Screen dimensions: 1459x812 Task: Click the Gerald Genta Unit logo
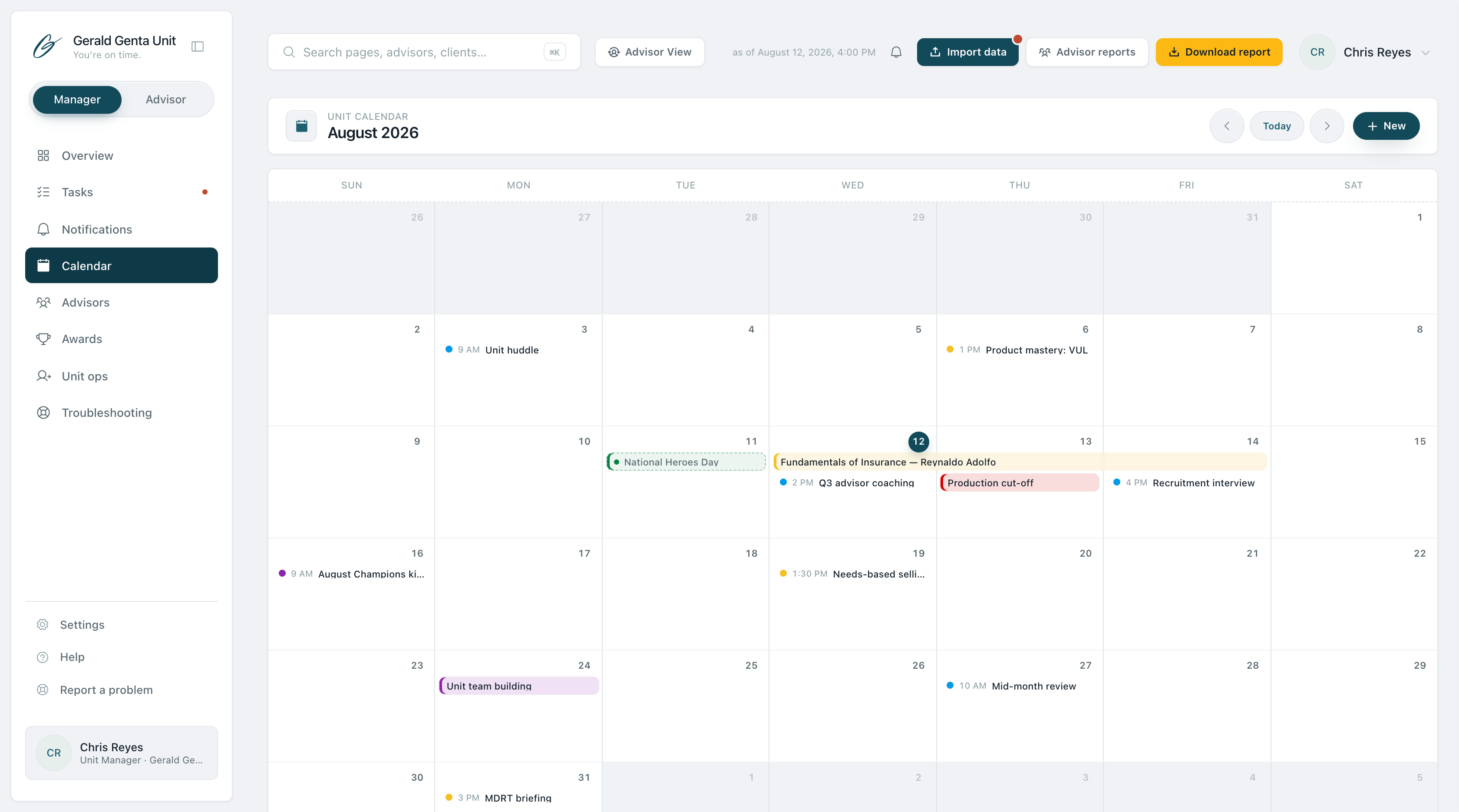pyautogui.click(x=47, y=46)
